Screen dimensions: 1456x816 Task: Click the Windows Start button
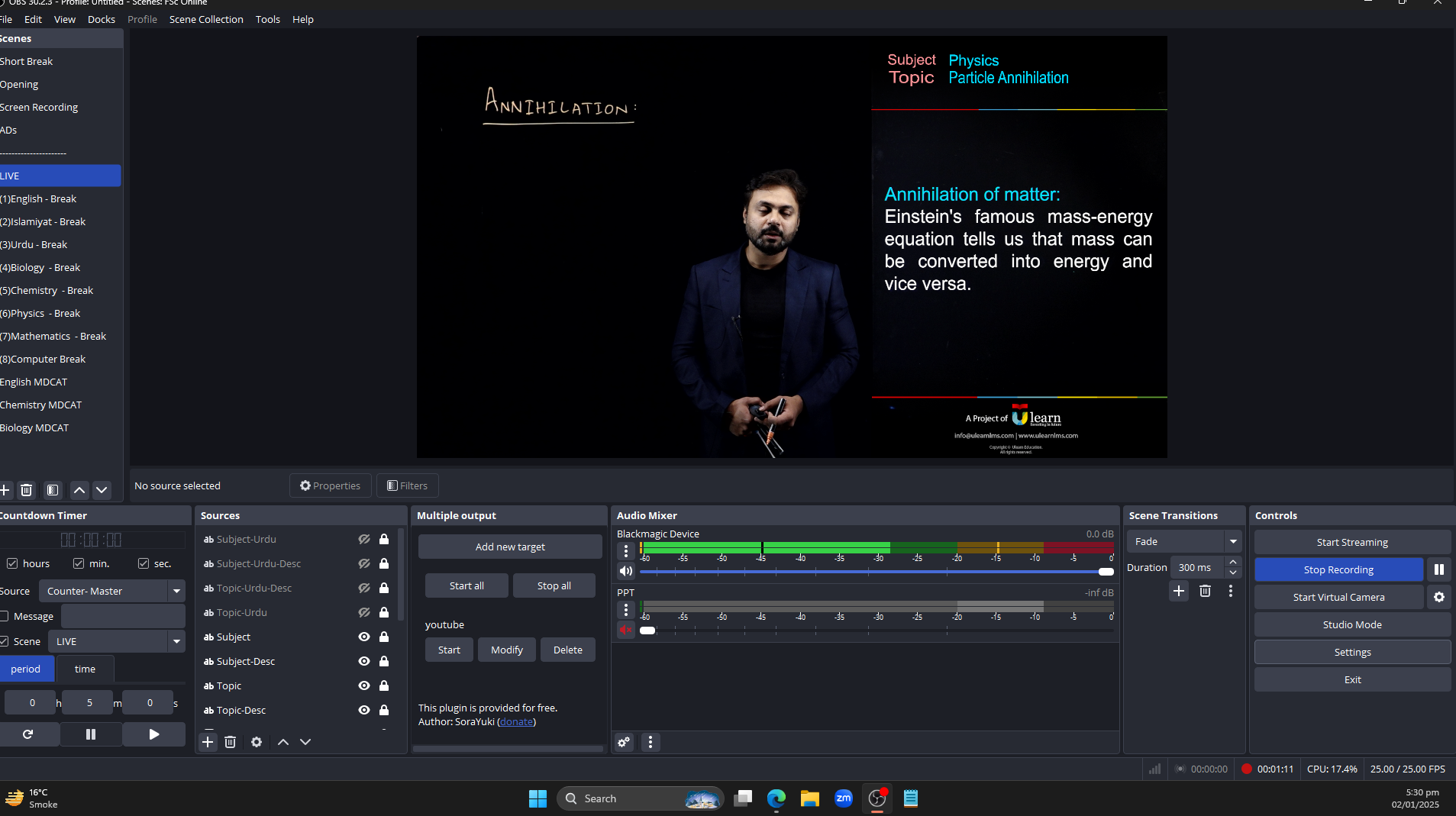[x=538, y=798]
